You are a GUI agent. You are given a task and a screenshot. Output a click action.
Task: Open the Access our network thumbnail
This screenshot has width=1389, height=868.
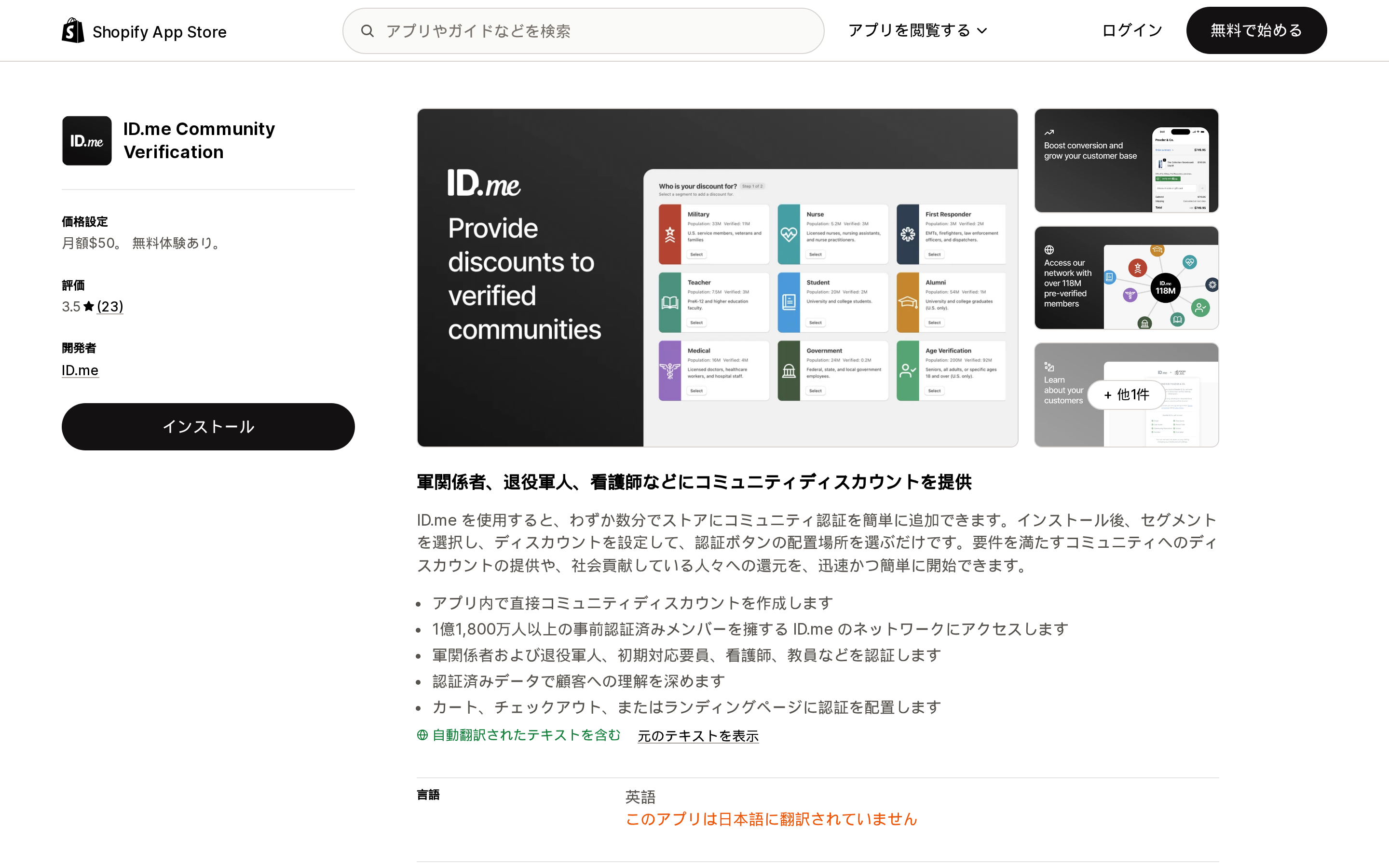point(1126,278)
